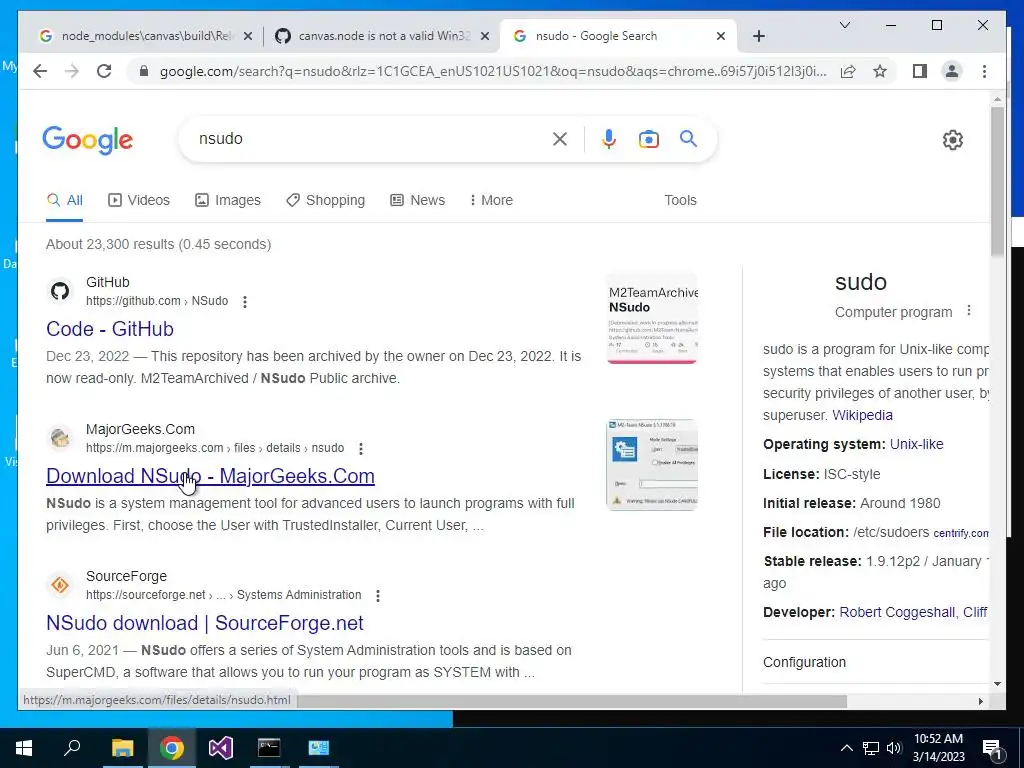Viewport: 1024px width, 768px height.
Task: Close the nsudo Google Search tab
Action: tap(720, 36)
